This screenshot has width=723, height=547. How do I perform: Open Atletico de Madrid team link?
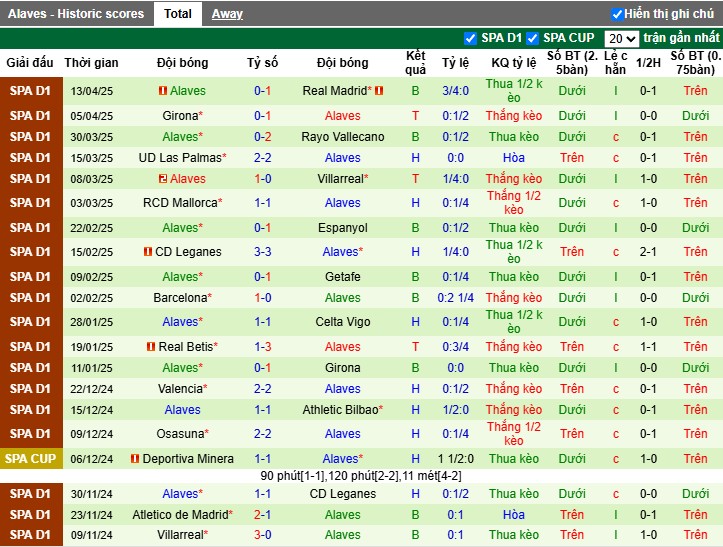point(182,515)
